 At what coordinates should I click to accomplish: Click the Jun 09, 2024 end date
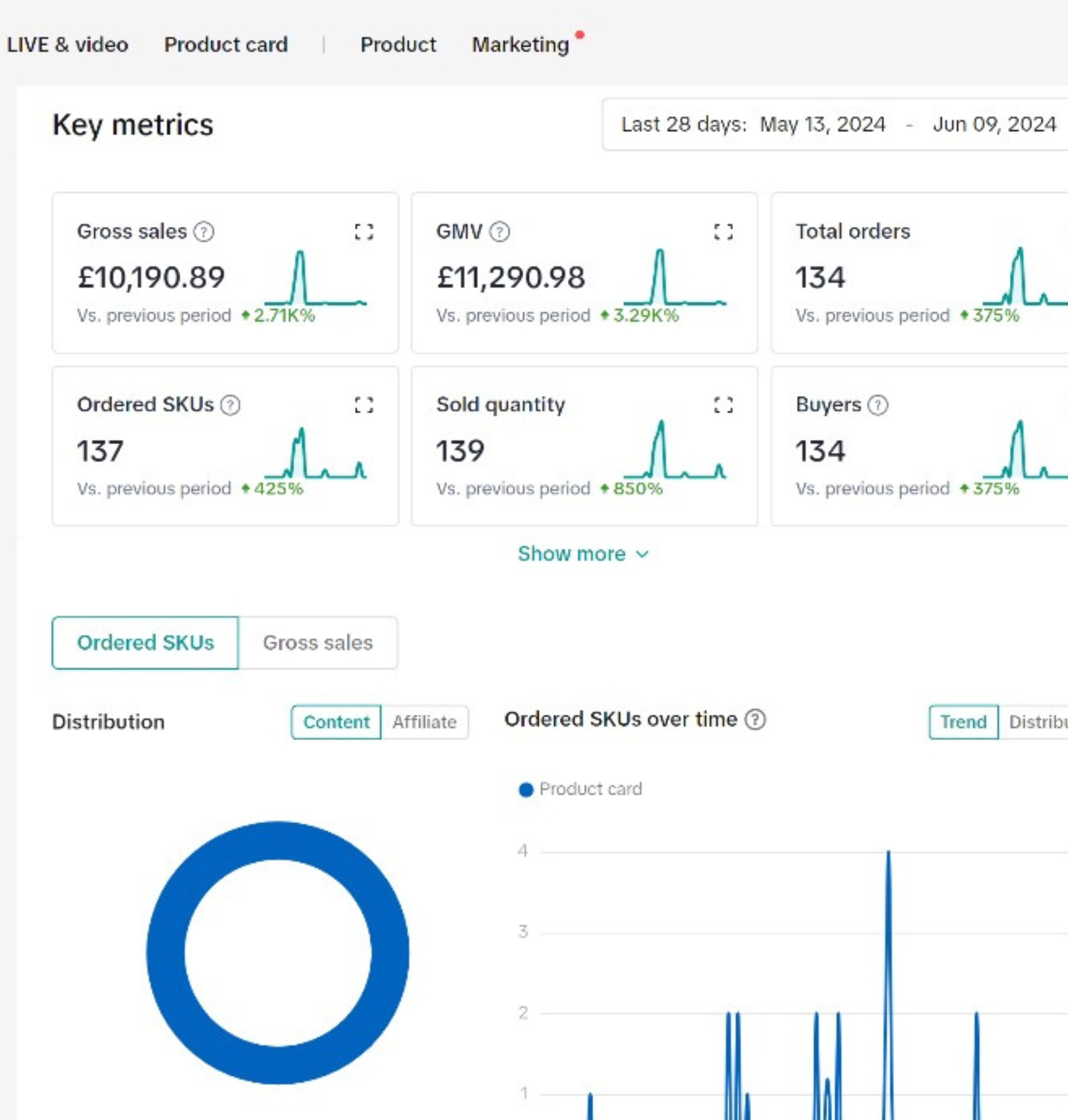point(995,124)
